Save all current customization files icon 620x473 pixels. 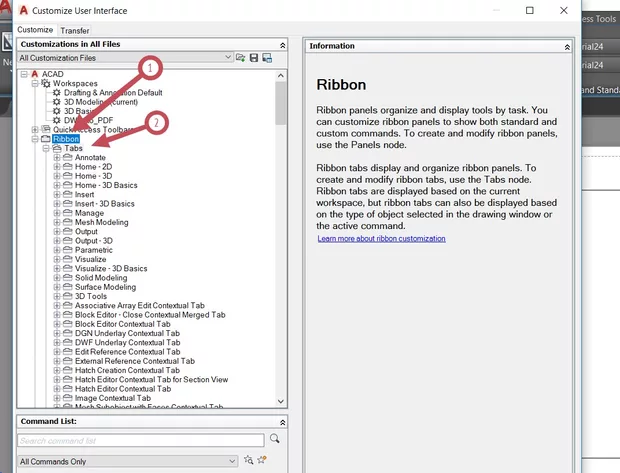coord(254,58)
